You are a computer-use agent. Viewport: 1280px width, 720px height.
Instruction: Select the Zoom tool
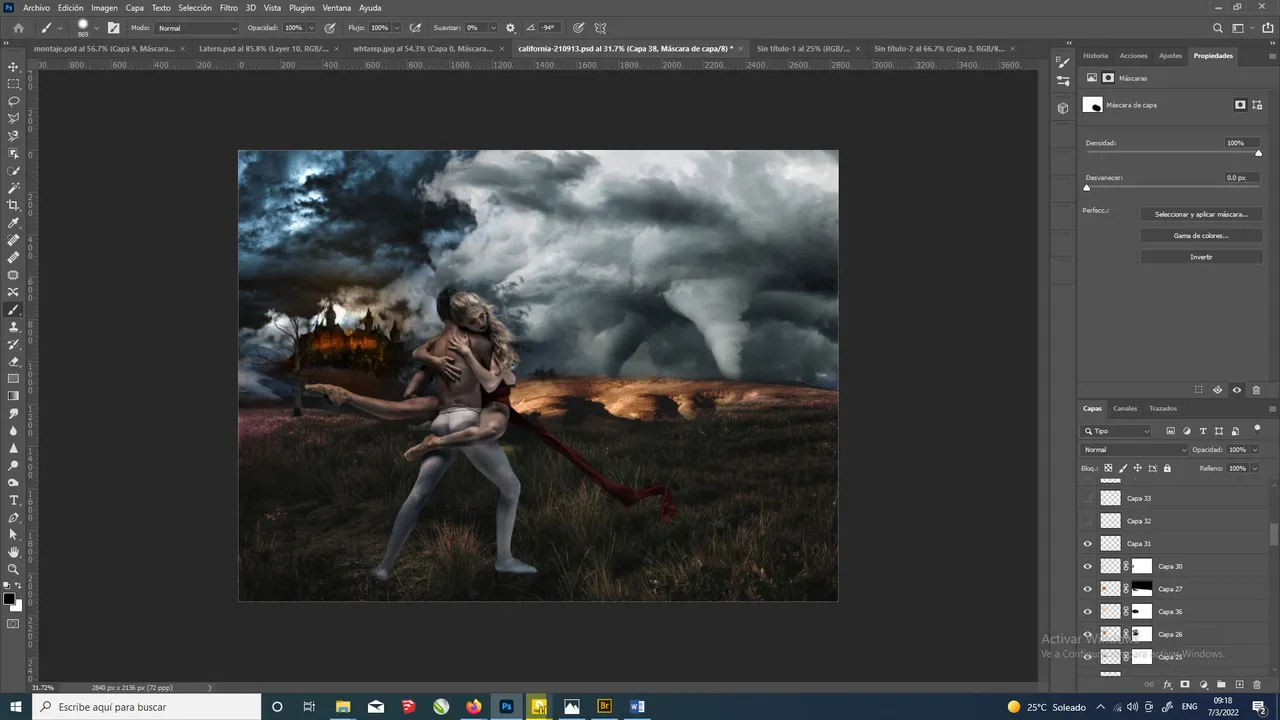point(13,569)
